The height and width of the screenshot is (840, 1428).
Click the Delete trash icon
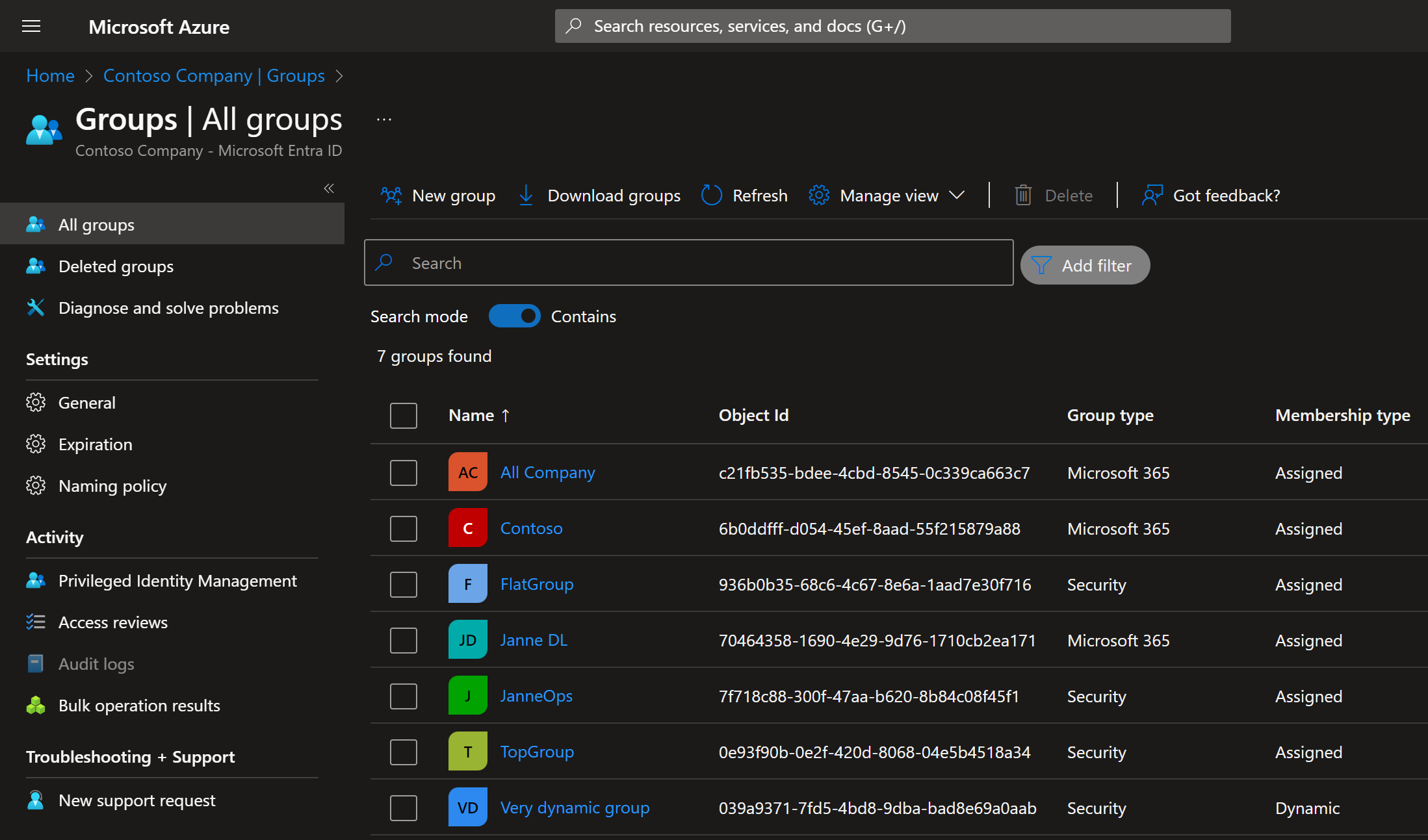(x=1023, y=195)
